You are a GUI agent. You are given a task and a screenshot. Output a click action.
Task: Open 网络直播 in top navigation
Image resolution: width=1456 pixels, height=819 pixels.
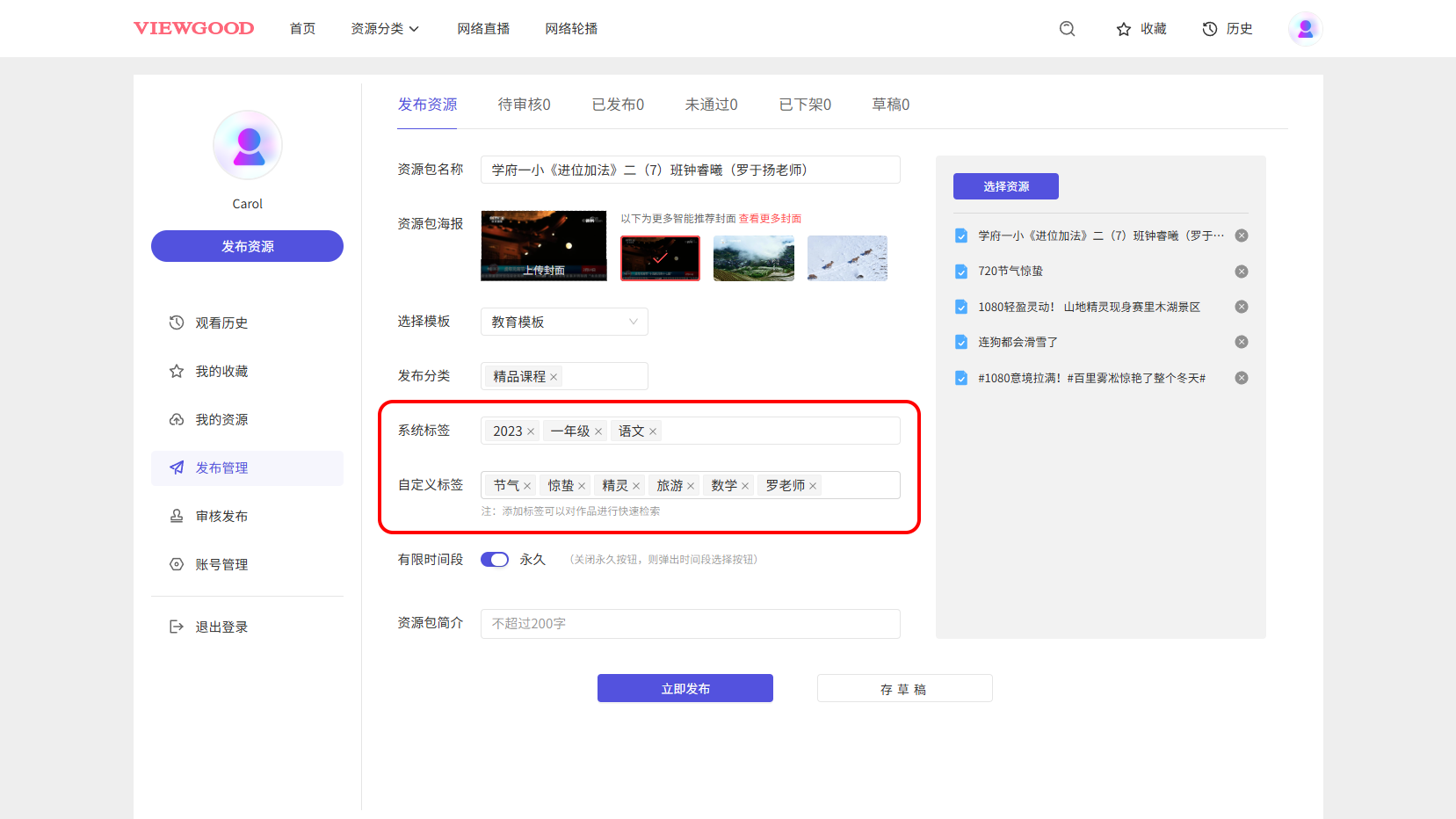pyautogui.click(x=483, y=29)
